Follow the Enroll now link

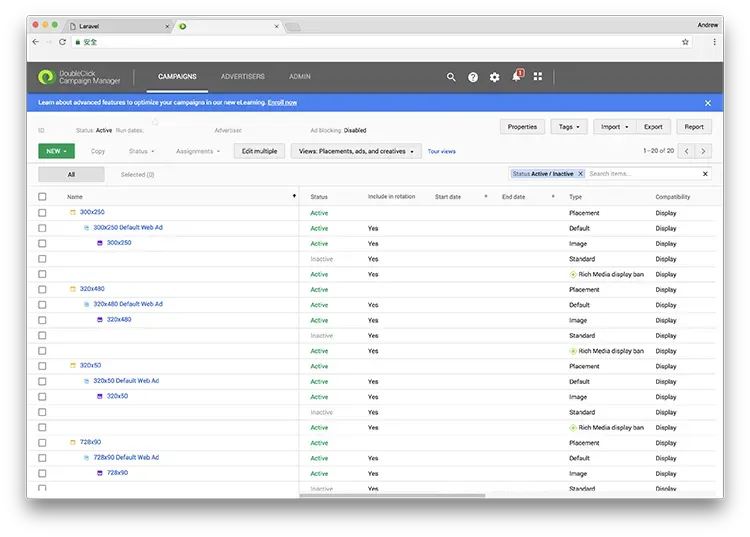pyautogui.click(x=282, y=103)
